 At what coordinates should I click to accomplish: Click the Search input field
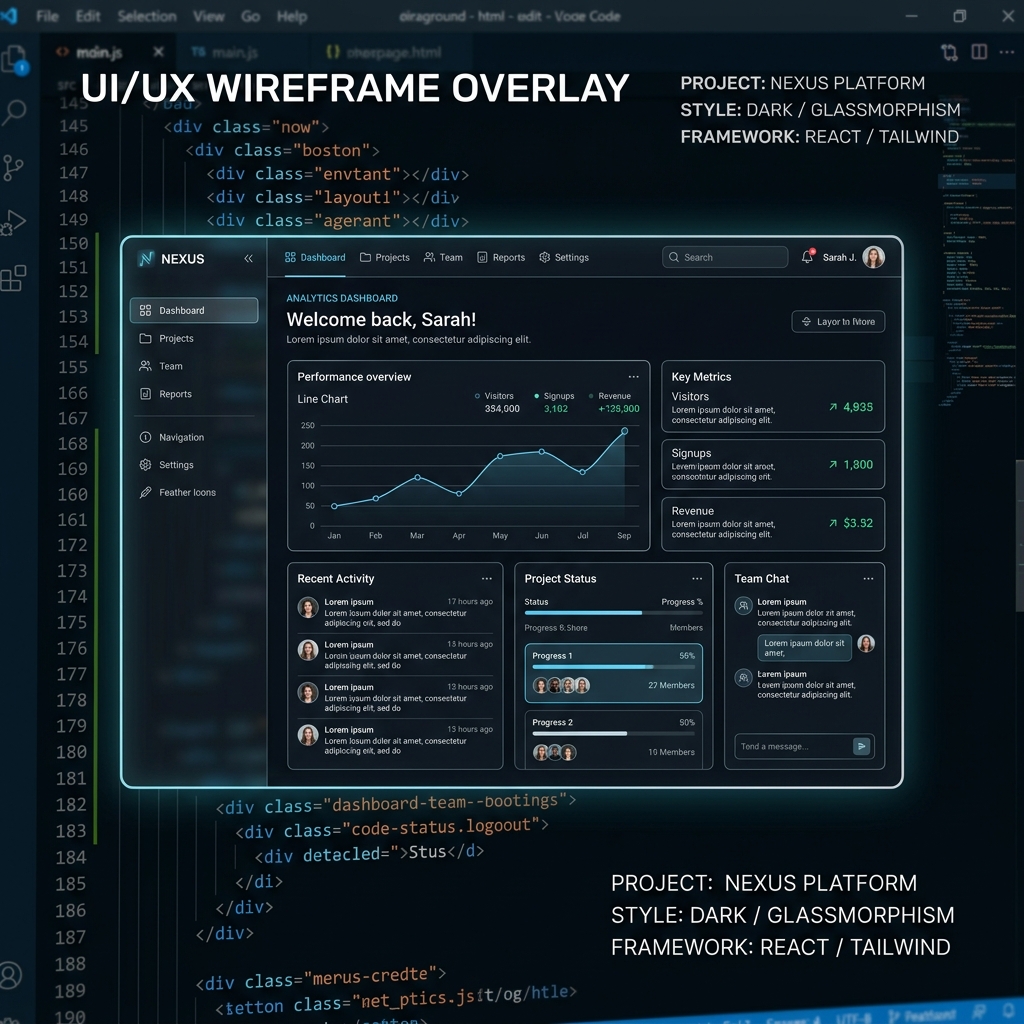[725, 257]
